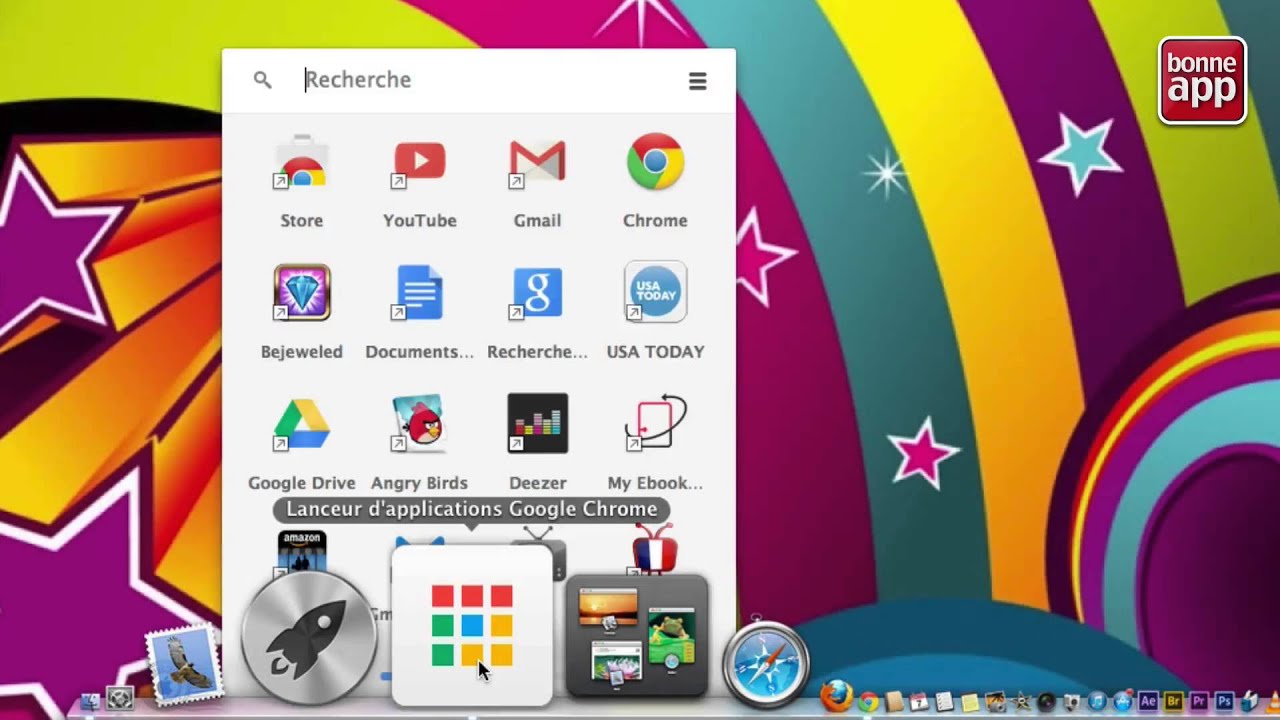This screenshot has height=720, width=1280.
Task: Click the USA TODAY label text
Action: point(655,351)
